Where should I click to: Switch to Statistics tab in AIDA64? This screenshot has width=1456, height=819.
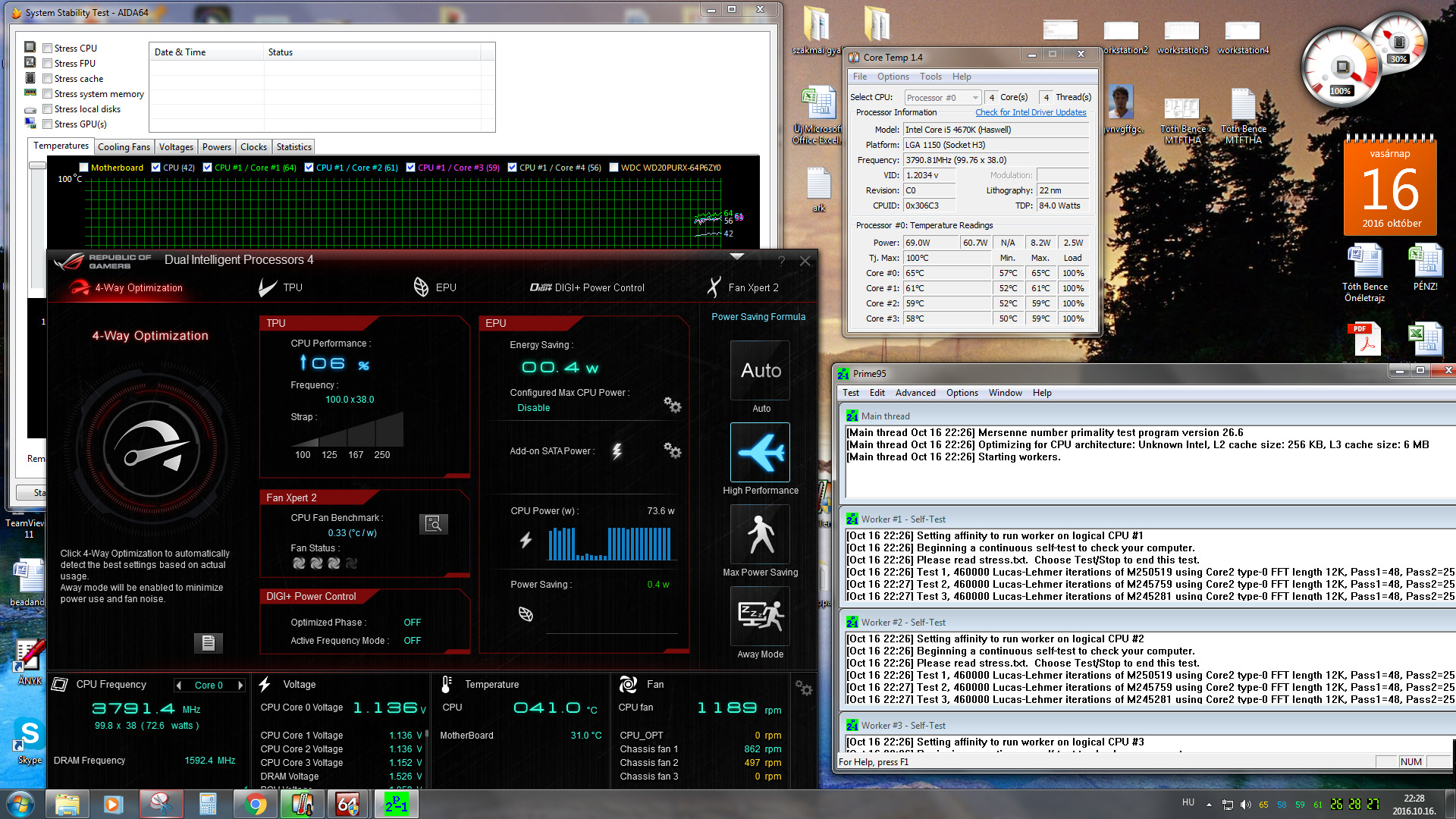click(x=293, y=147)
